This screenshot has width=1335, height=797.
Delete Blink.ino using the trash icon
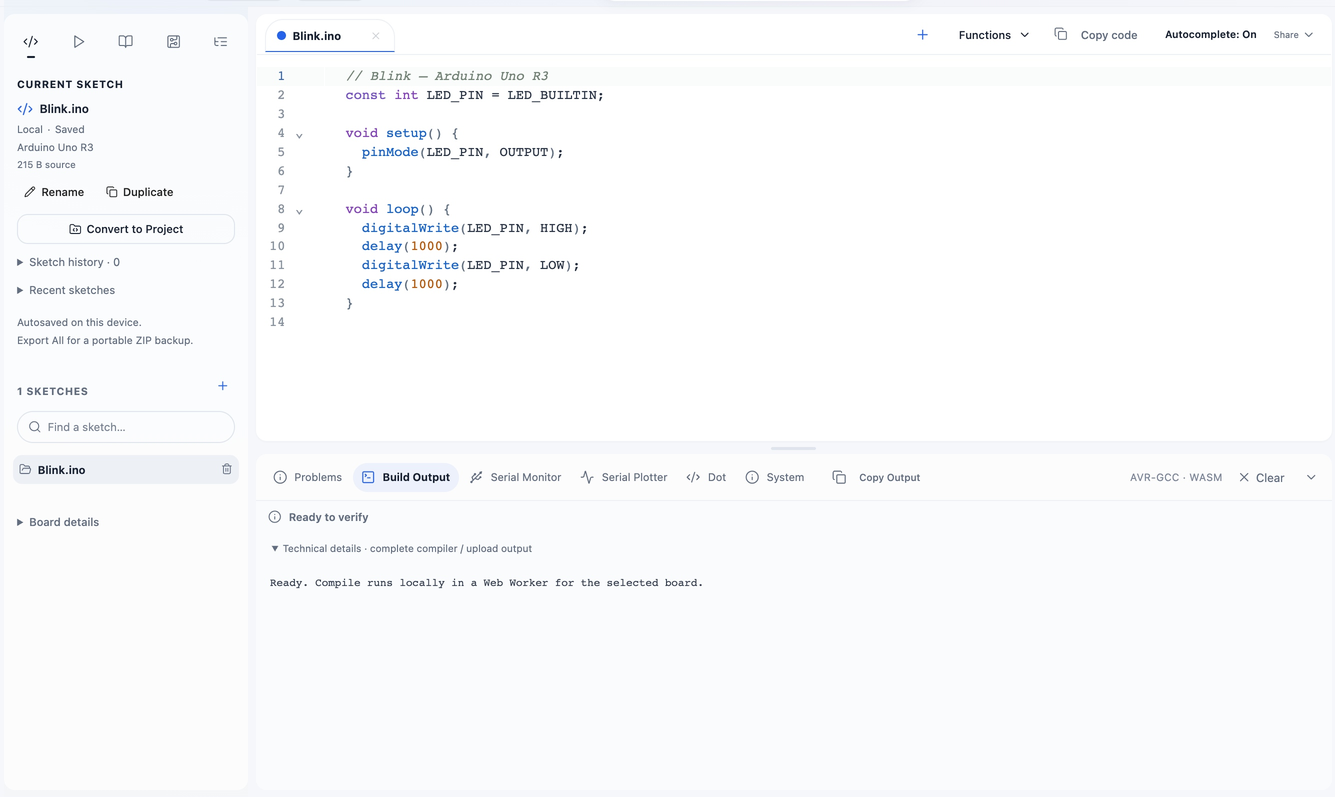[x=227, y=469]
